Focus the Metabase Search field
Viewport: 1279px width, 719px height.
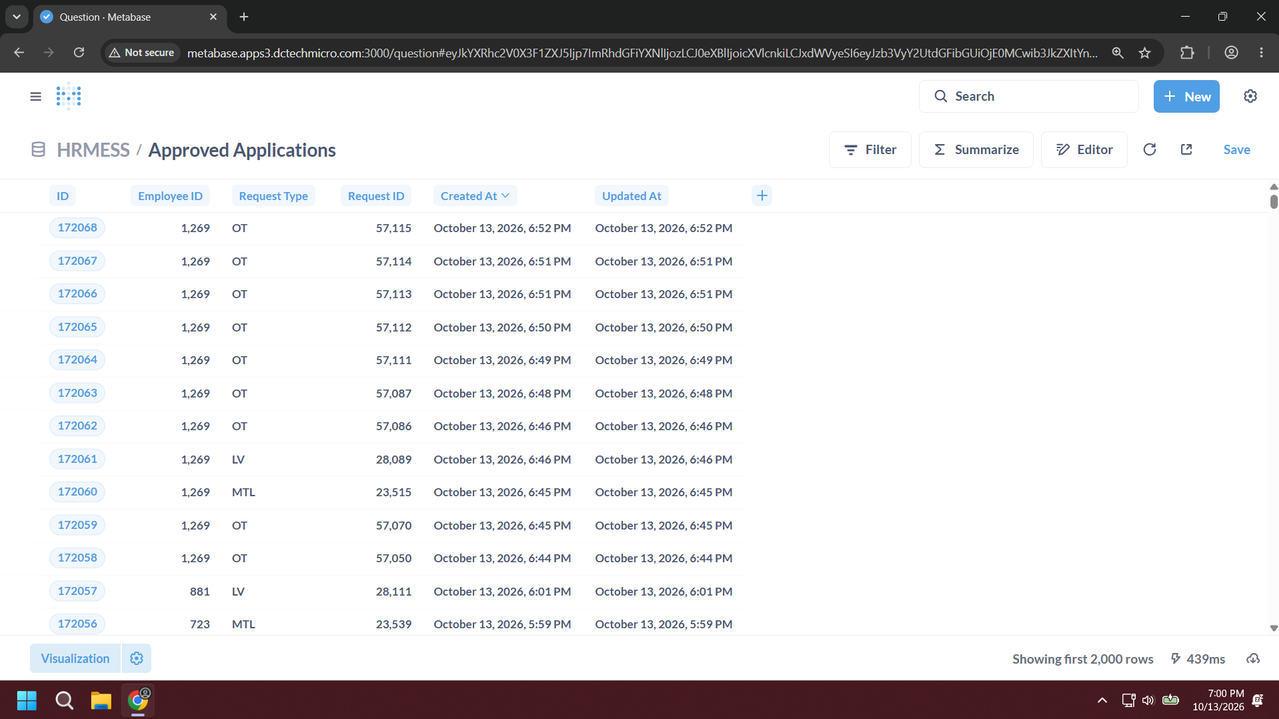tap(1029, 96)
